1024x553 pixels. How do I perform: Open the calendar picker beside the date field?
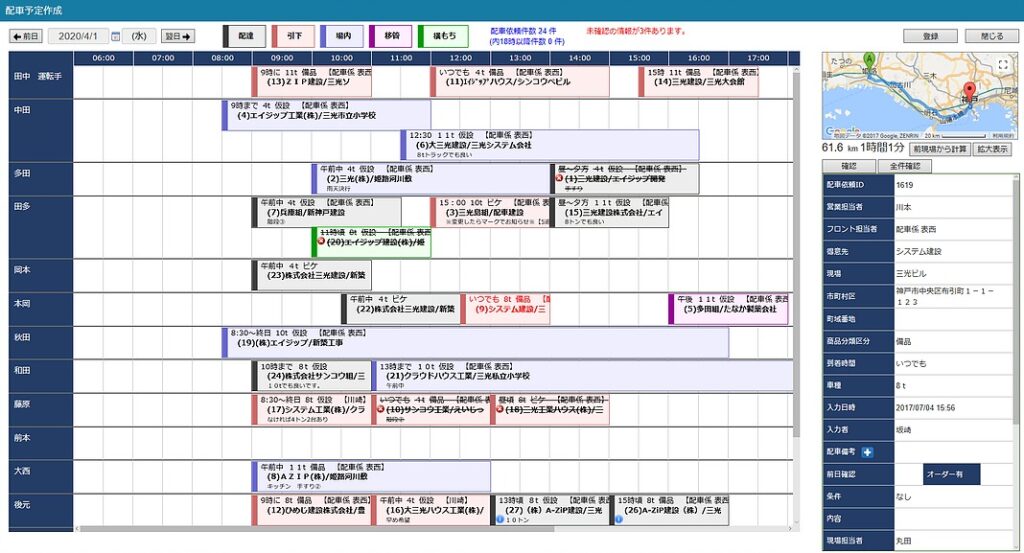115,36
